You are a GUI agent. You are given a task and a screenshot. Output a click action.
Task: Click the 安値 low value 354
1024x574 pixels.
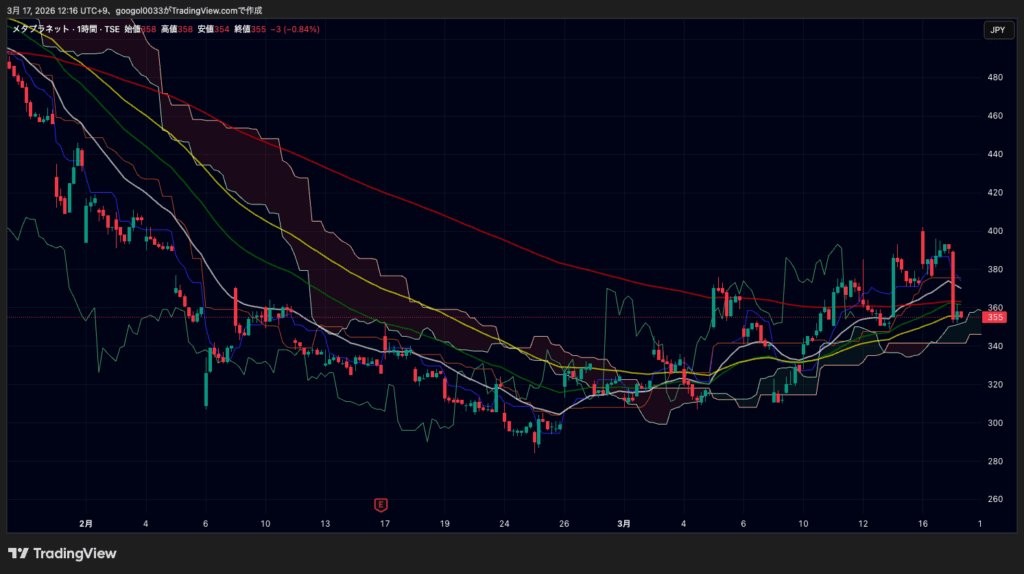[222, 30]
